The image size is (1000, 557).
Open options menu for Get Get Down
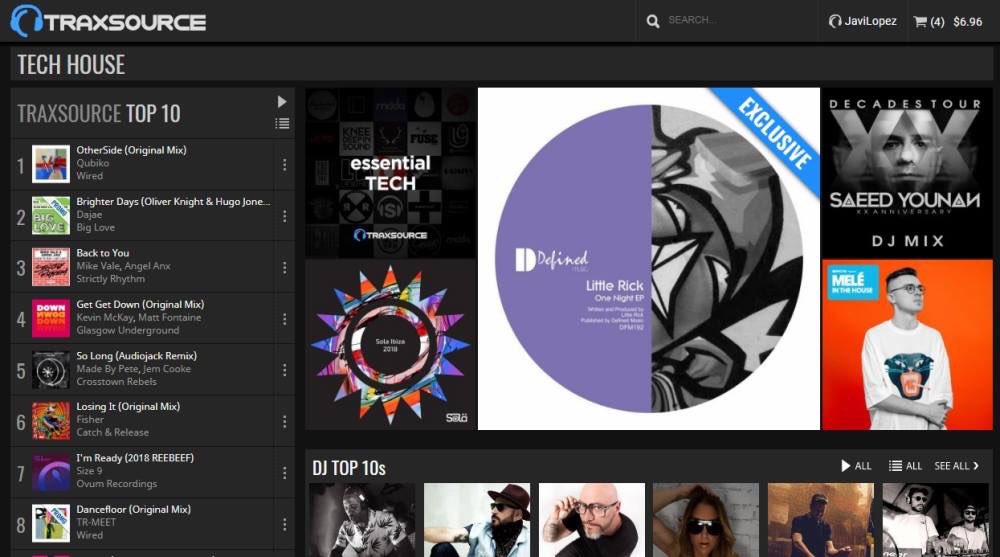(x=284, y=318)
